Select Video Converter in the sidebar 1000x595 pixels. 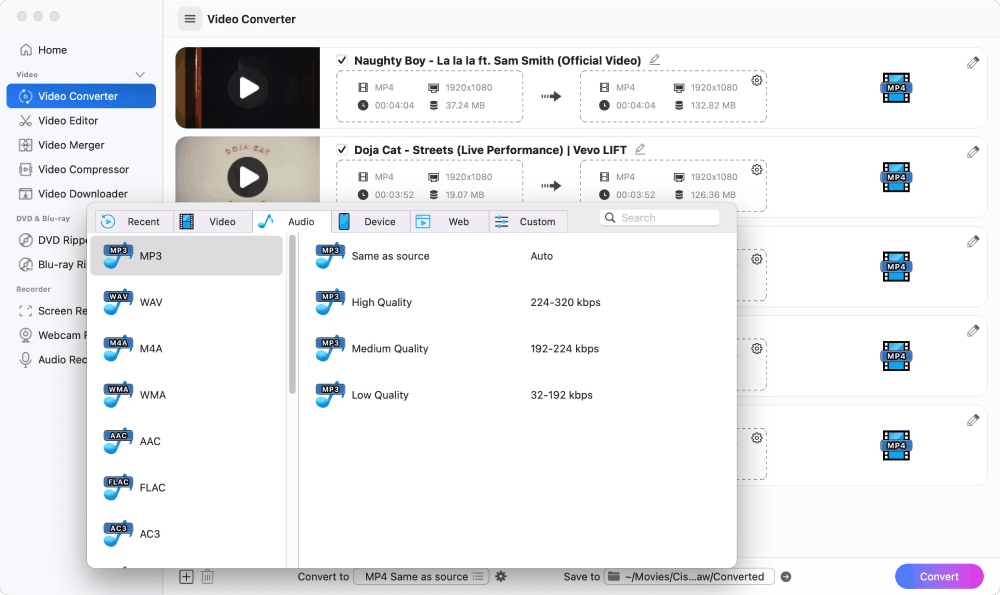pyautogui.click(x=81, y=96)
